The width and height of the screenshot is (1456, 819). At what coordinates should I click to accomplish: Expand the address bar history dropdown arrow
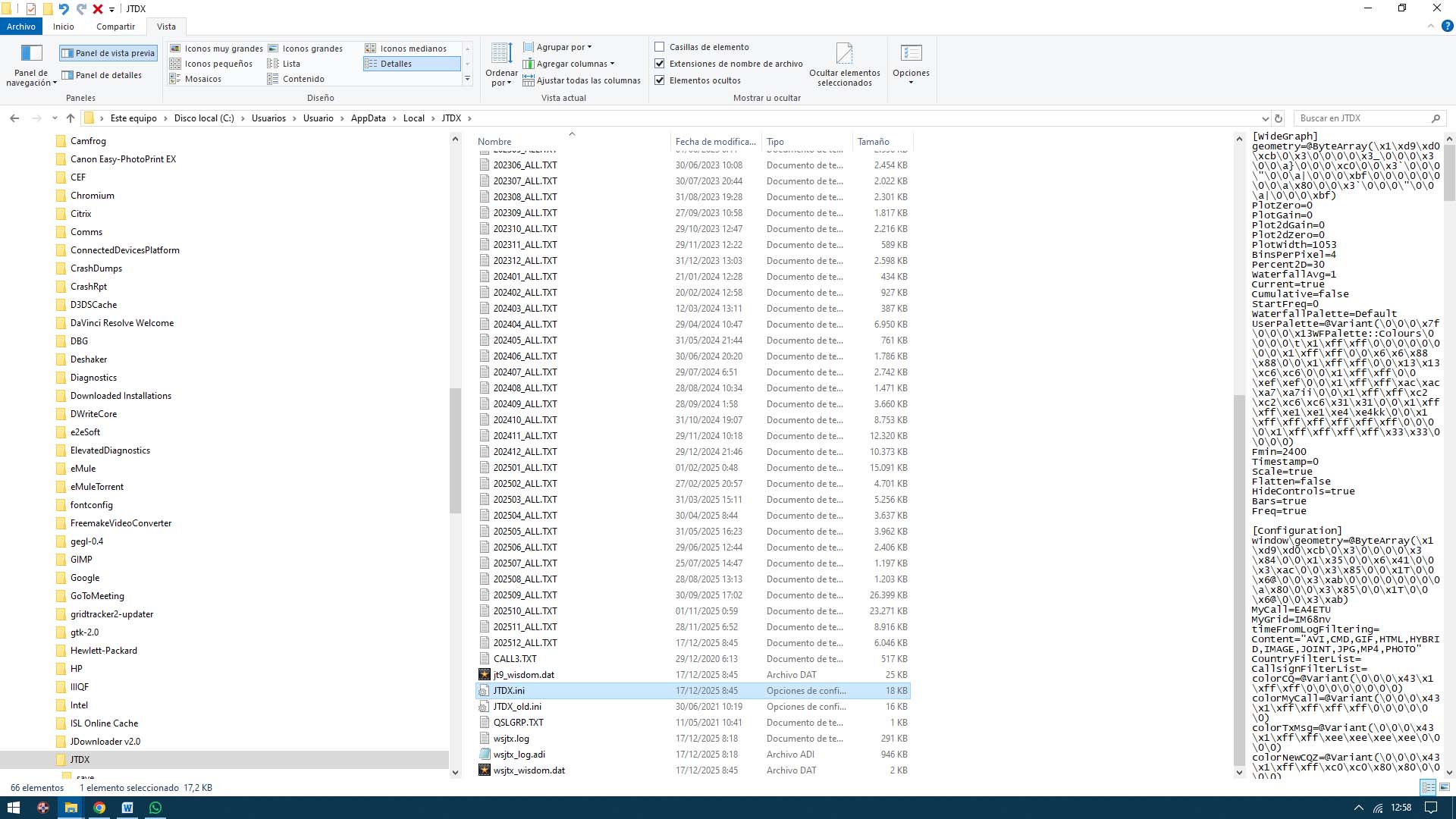(x=1264, y=118)
